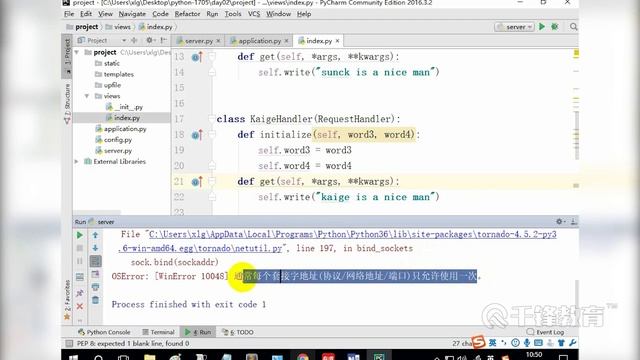Screen dimensions: 640x360
Task: Stop the running process in Run panel
Action: 80,248
